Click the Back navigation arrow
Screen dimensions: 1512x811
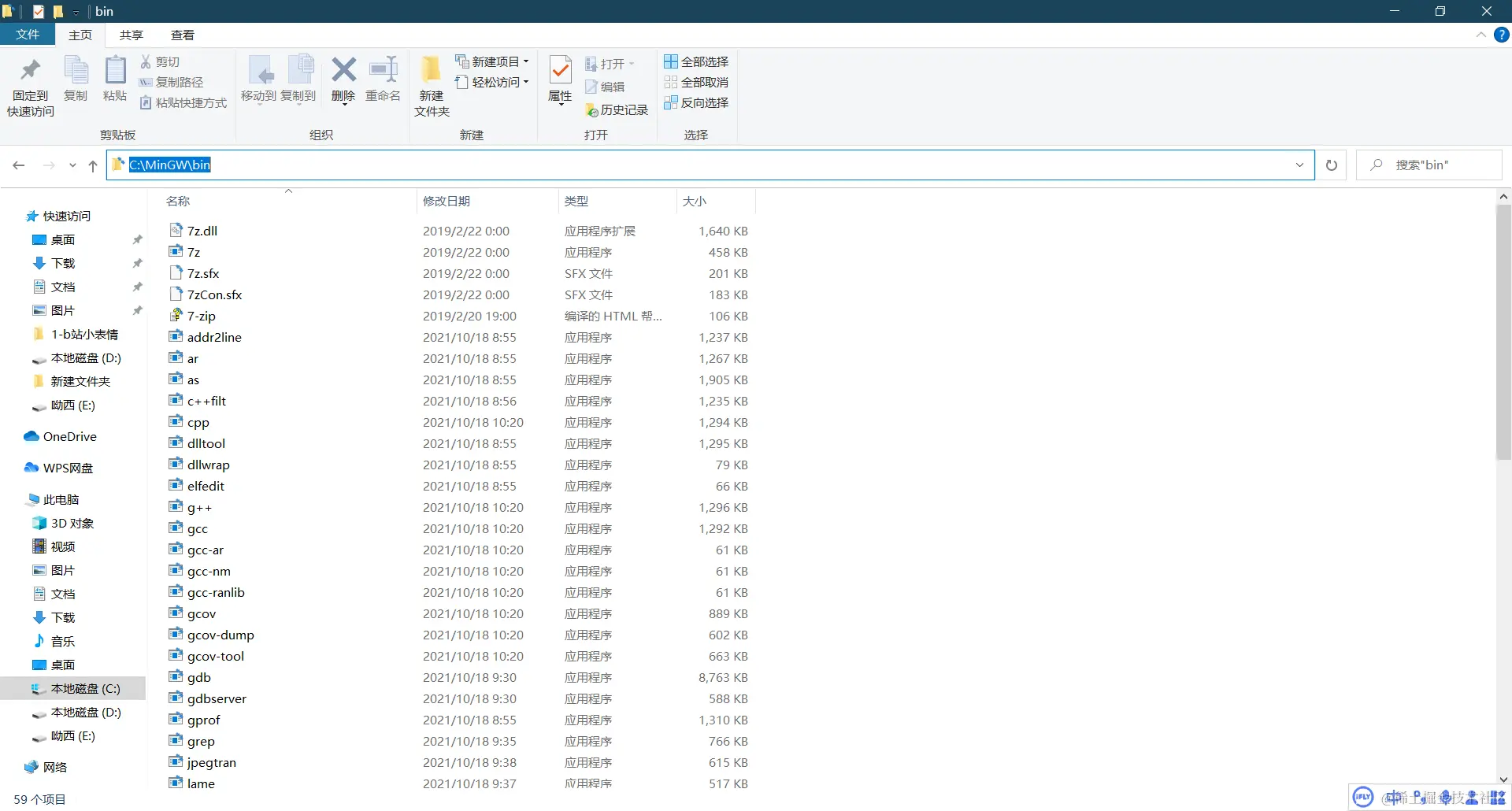pos(19,165)
